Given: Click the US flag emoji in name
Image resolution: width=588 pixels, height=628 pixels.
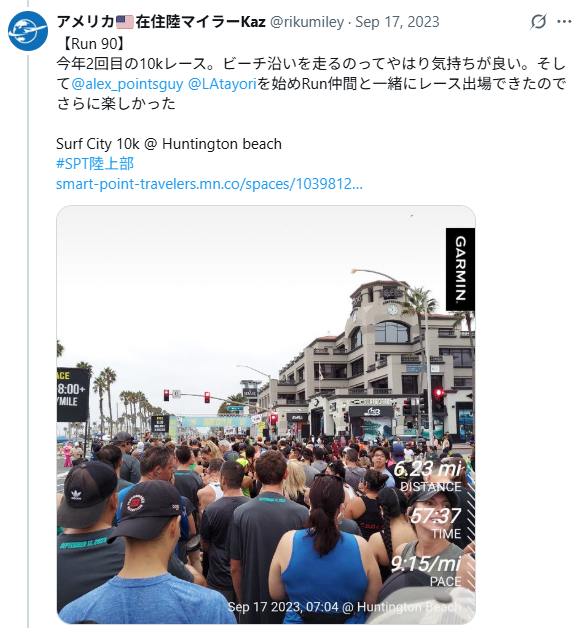Looking at the screenshot, I should click(125, 22).
